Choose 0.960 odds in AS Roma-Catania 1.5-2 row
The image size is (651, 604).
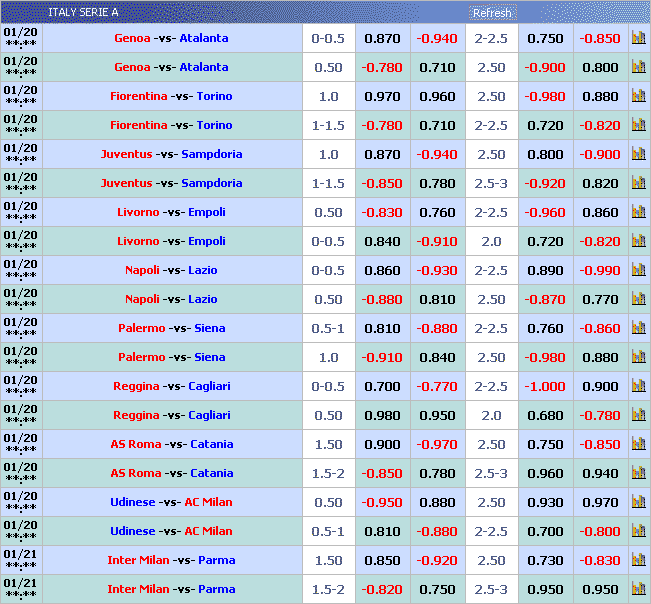coord(545,474)
